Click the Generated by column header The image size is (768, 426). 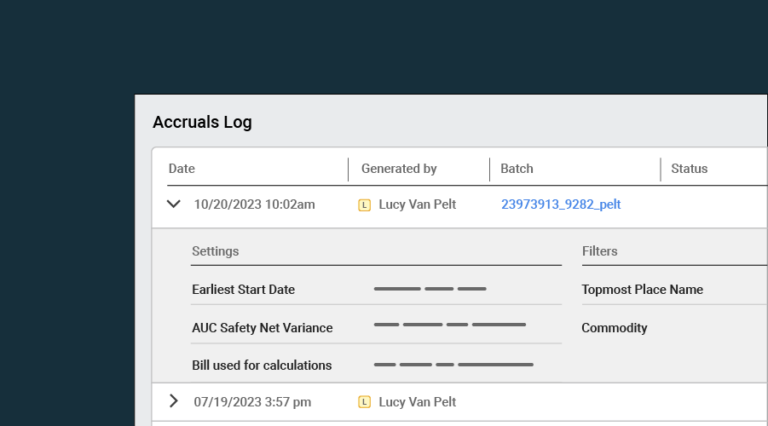click(399, 169)
